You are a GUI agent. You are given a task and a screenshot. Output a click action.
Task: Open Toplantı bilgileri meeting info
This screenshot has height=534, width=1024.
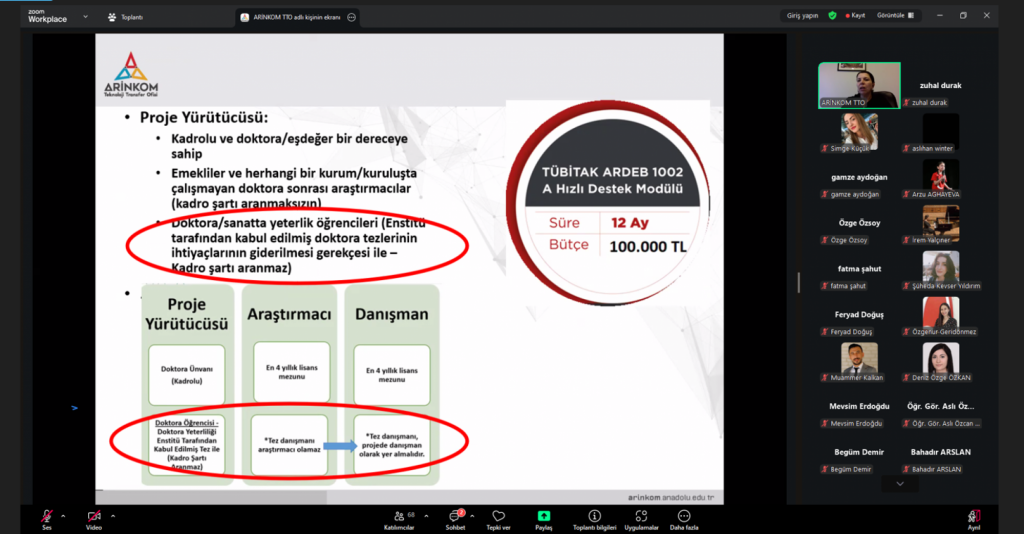(x=594, y=516)
